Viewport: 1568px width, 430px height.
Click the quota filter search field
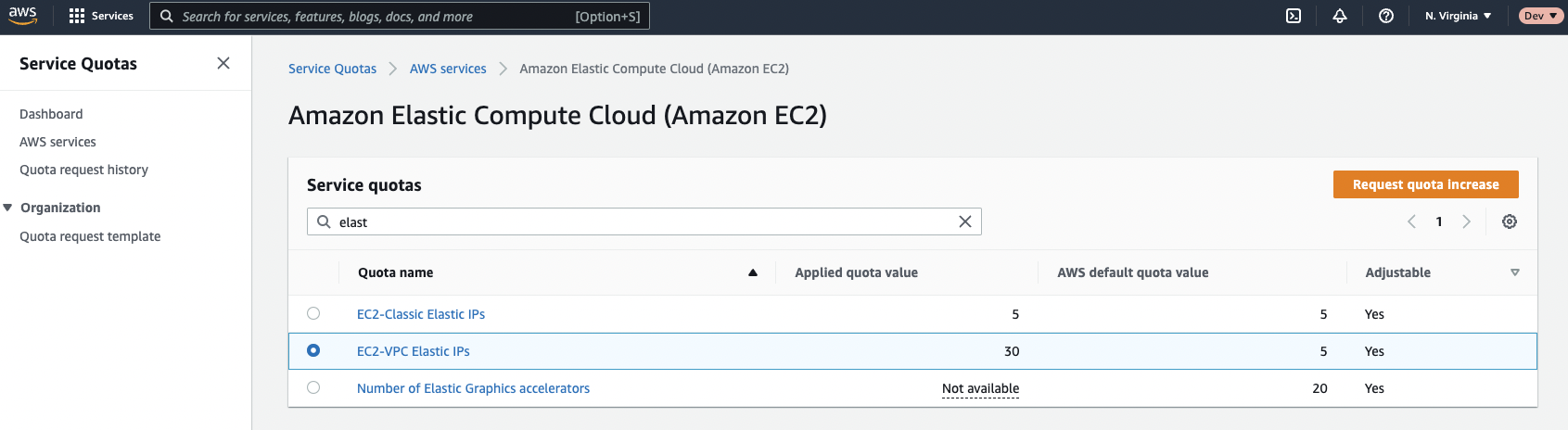pyautogui.click(x=640, y=222)
